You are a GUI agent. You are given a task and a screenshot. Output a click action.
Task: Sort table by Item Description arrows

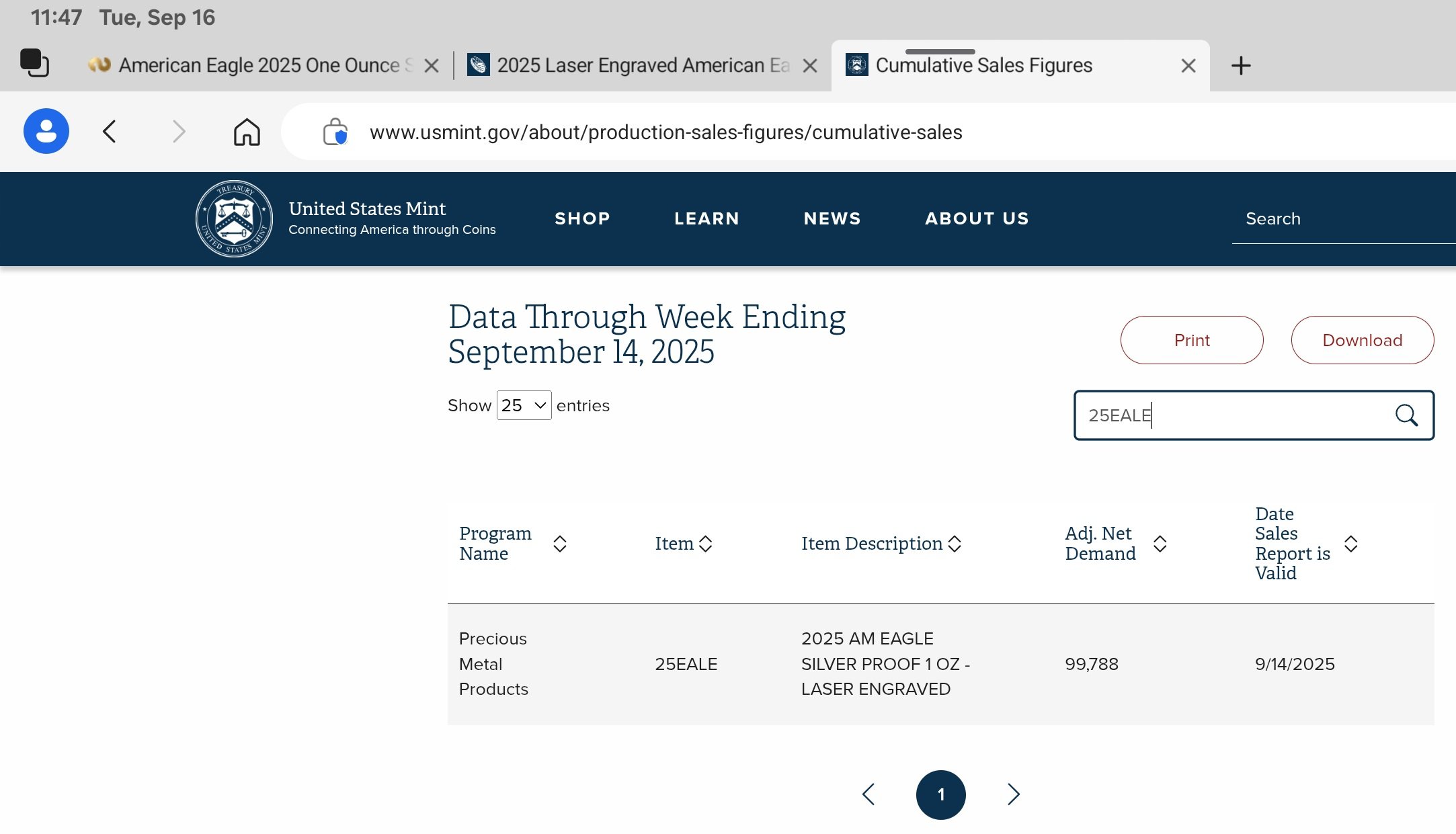(955, 544)
